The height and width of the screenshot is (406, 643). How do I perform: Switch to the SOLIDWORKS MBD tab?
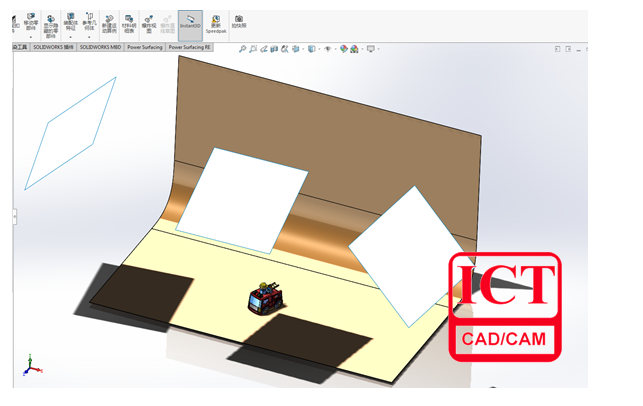pos(100,47)
